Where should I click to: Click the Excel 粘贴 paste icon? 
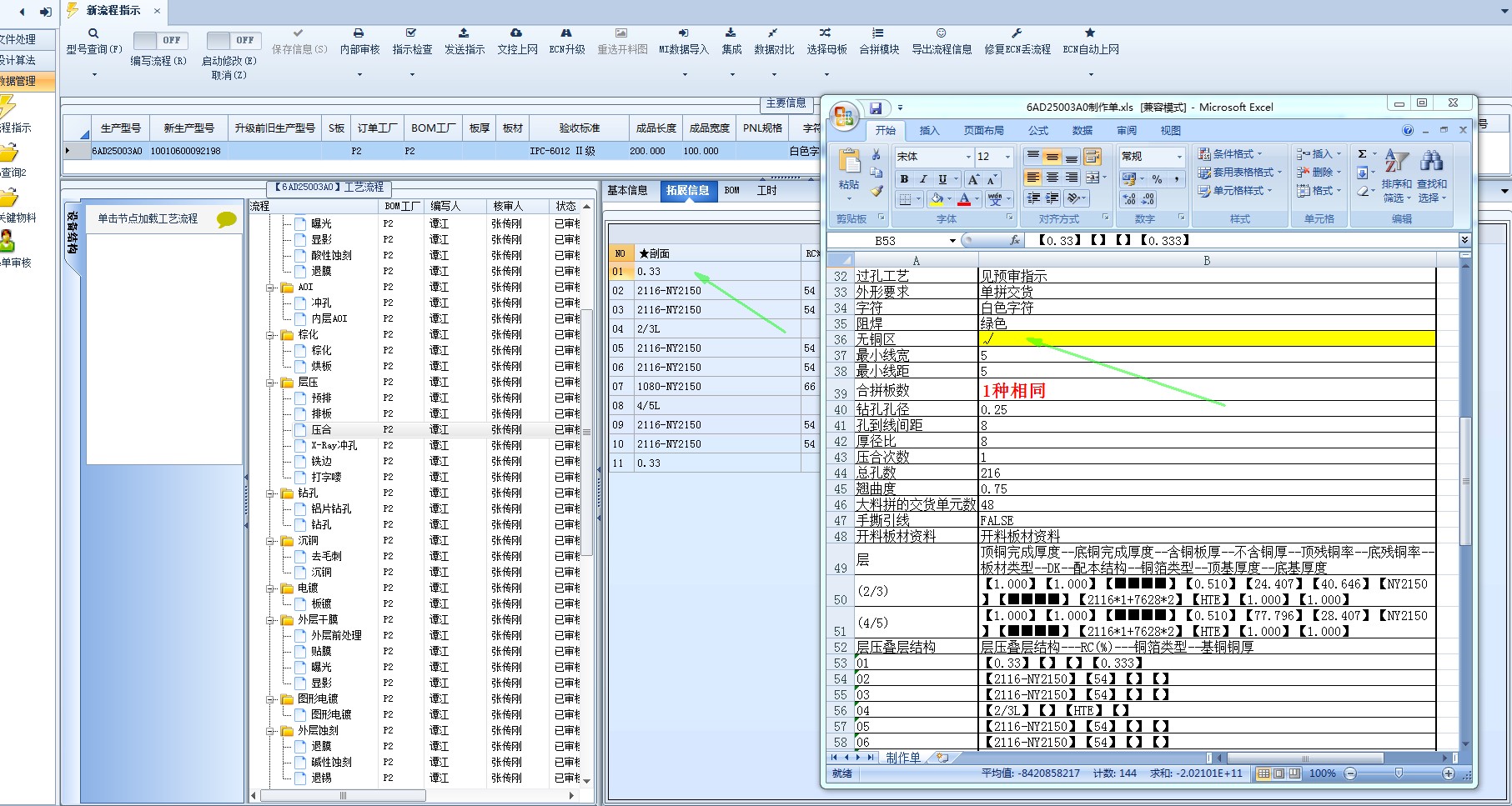(849, 162)
